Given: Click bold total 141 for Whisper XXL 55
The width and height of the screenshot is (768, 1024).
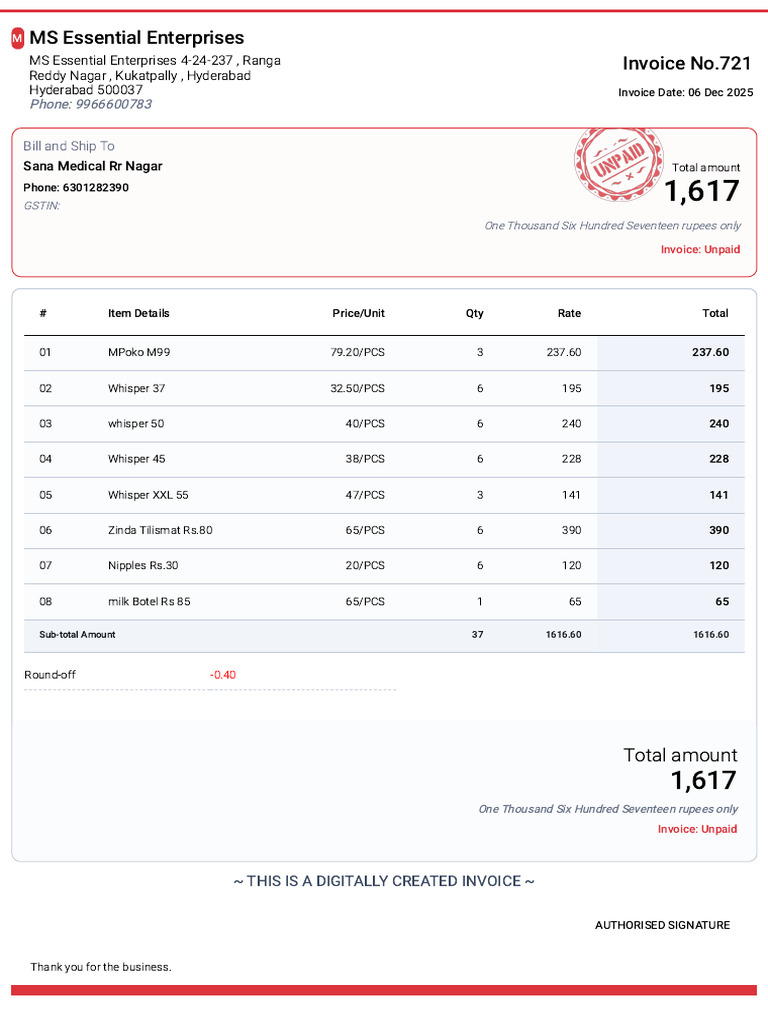Looking at the screenshot, I should point(719,495).
